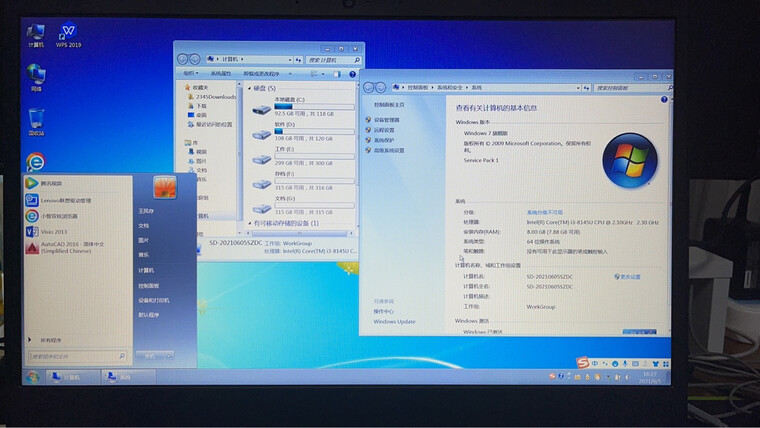This screenshot has width=760, height=428.
Task: Open 远程设置 in the System window sidebar
Action: pyautogui.click(x=384, y=130)
